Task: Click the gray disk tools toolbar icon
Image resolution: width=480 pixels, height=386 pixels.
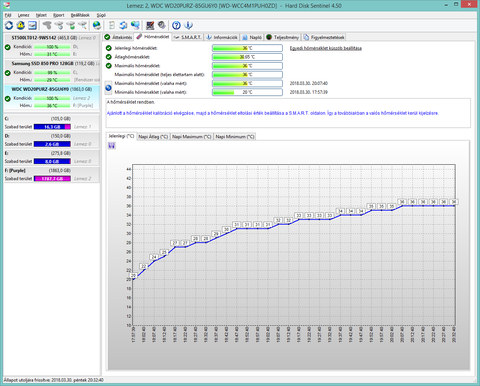Action: pos(162,25)
